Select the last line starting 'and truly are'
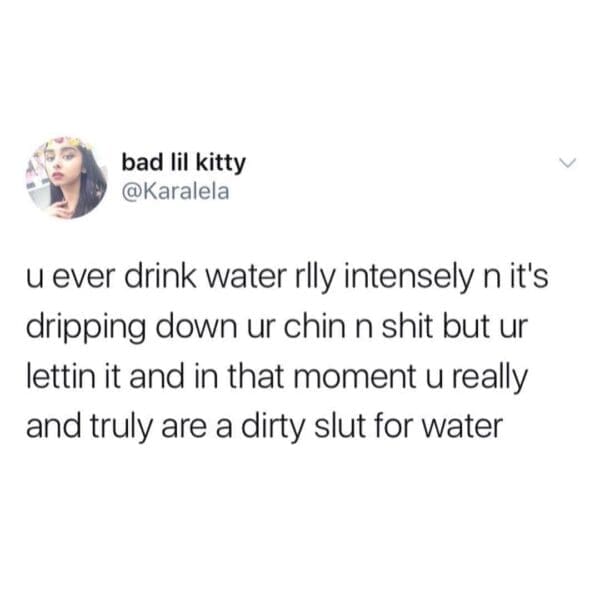The image size is (600, 600). [x=264, y=427]
